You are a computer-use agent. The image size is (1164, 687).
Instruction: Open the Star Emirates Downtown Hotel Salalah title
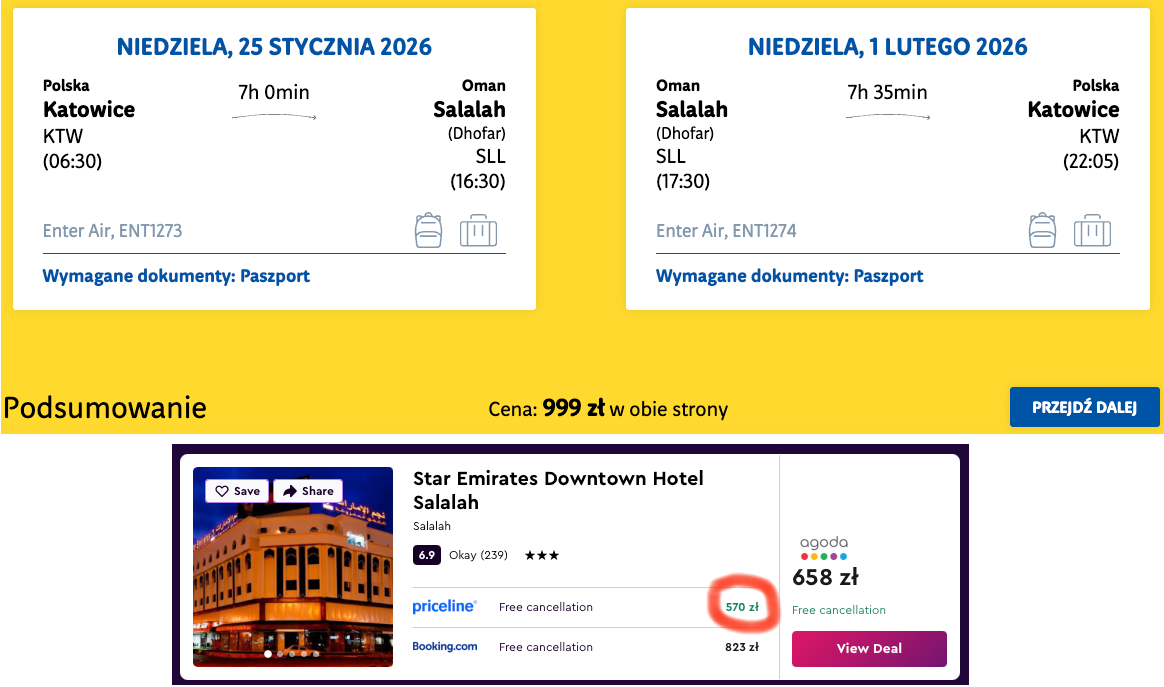(558, 490)
